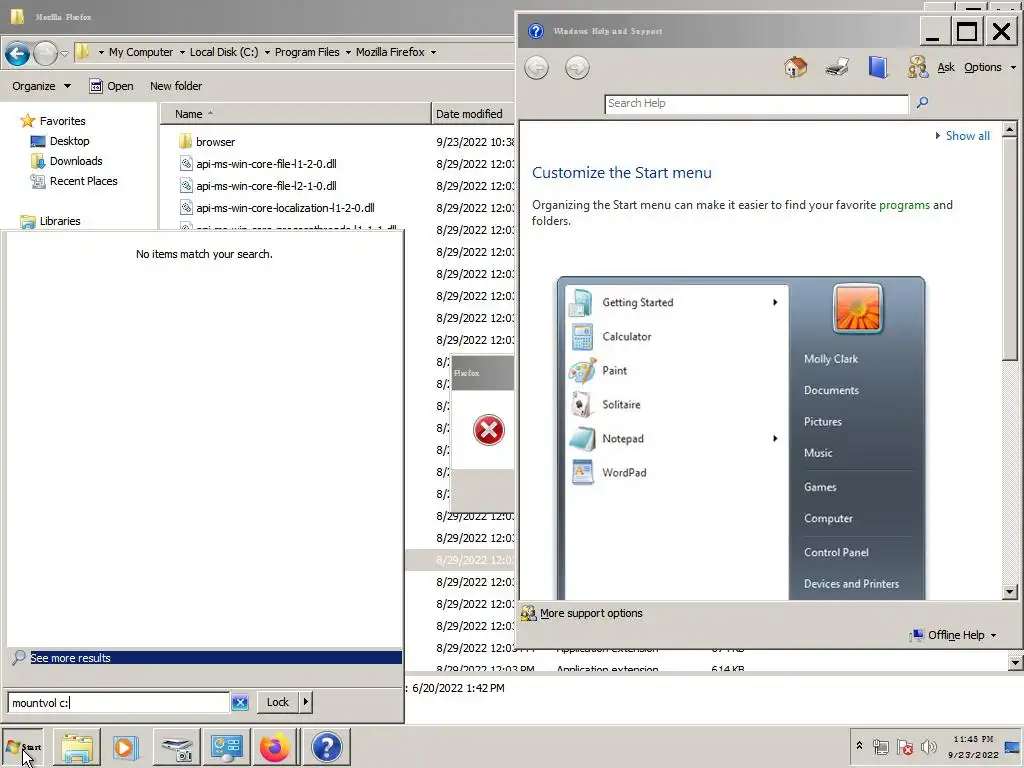This screenshot has height=768, width=1024.
Task: Sort by Name column header
Action: pyautogui.click(x=295, y=114)
